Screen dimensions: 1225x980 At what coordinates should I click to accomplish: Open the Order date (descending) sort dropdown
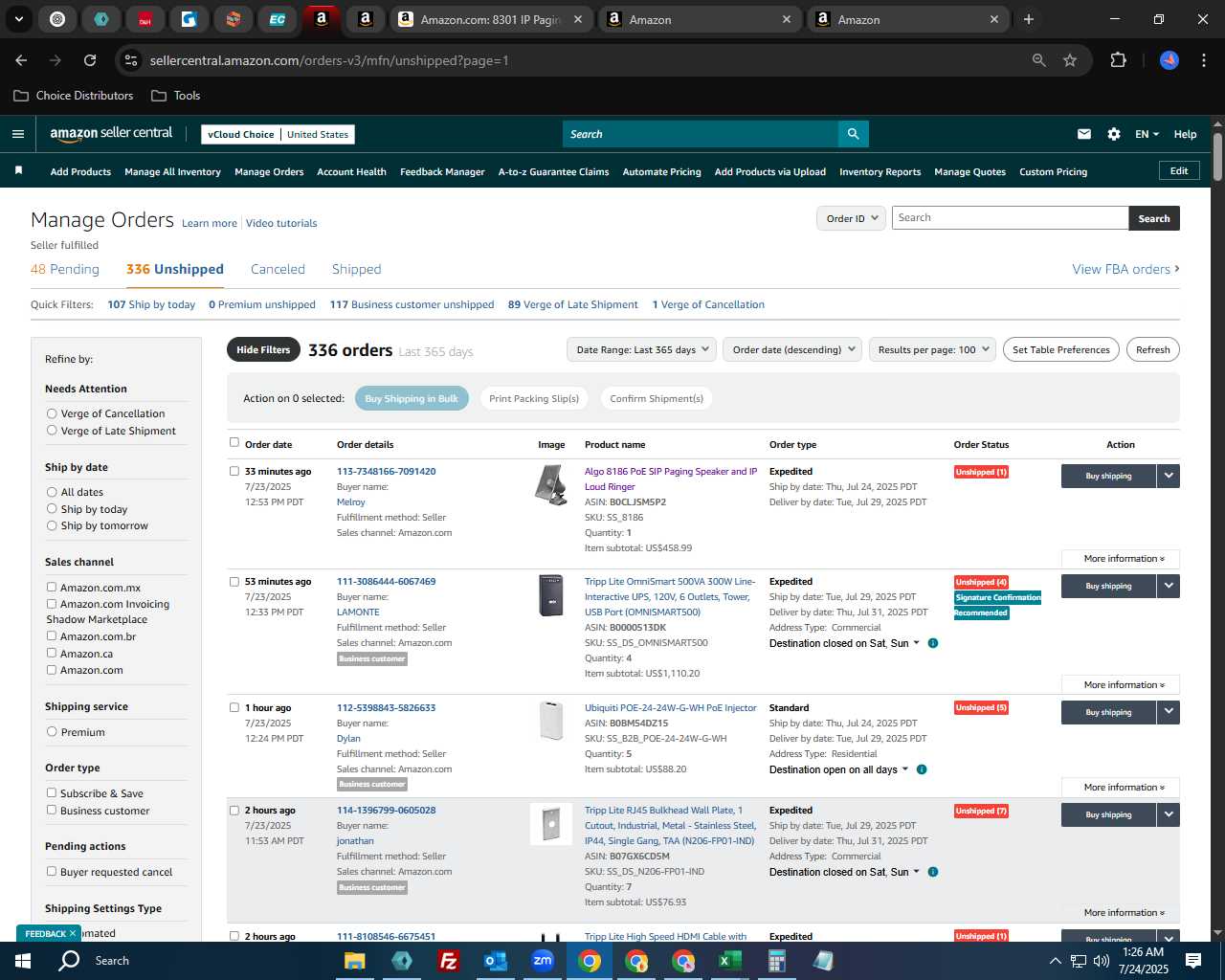(x=792, y=349)
